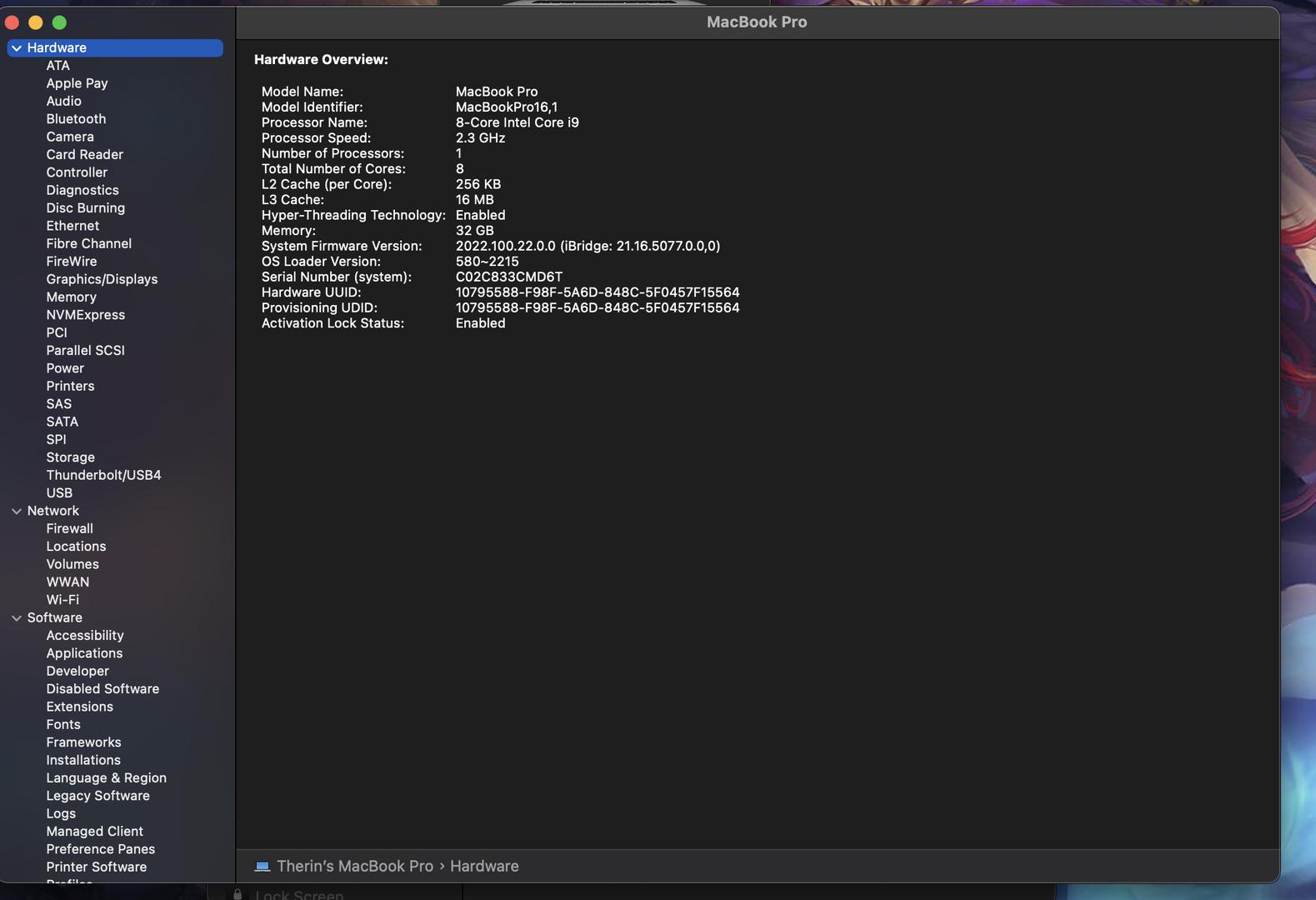Select Applications under Software
Image resolution: width=1316 pixels, height=900 pixels.
[x=84, y=653]
